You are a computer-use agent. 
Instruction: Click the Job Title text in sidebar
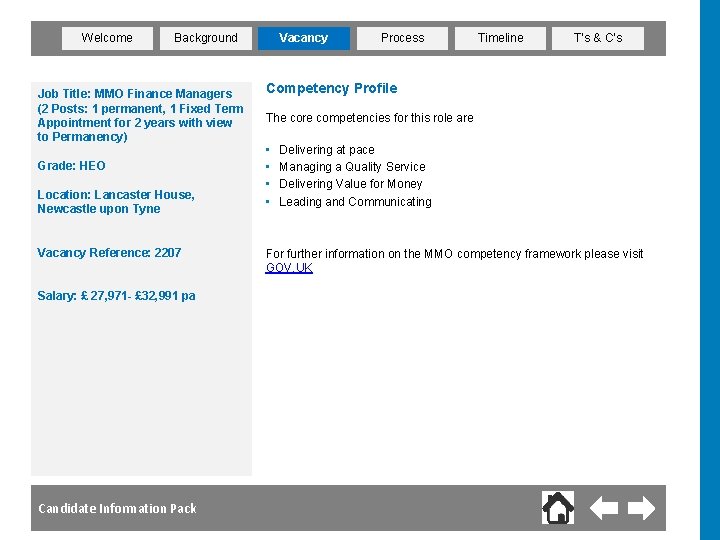(140, 115)
